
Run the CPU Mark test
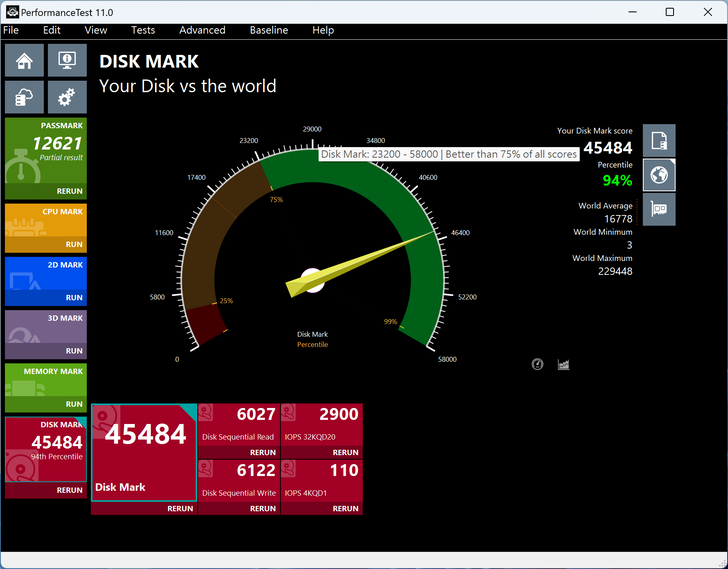73,244
